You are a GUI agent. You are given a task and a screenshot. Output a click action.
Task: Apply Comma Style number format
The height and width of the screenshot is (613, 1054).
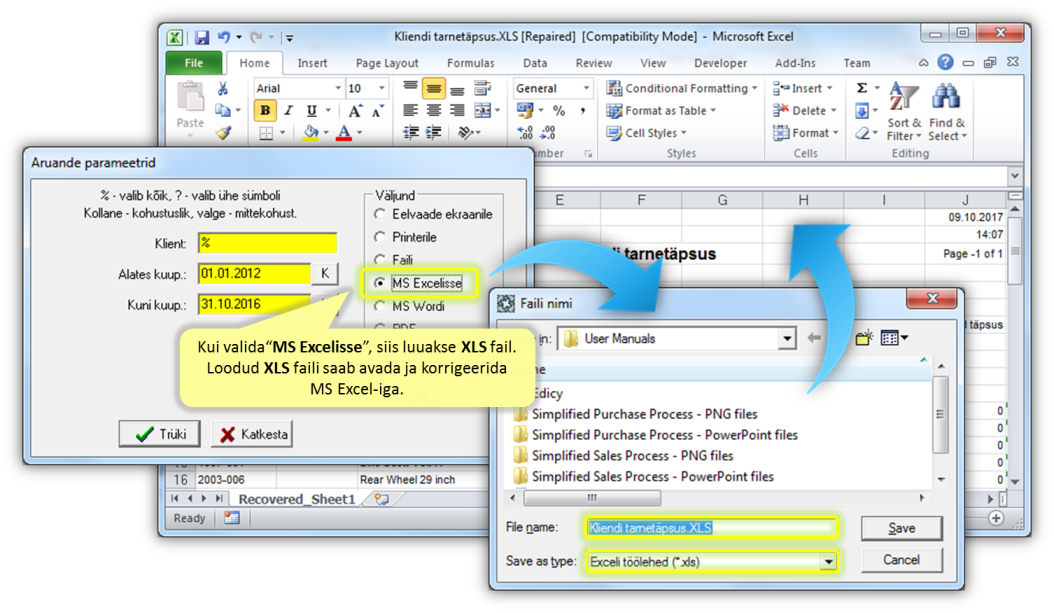point(582,111)
